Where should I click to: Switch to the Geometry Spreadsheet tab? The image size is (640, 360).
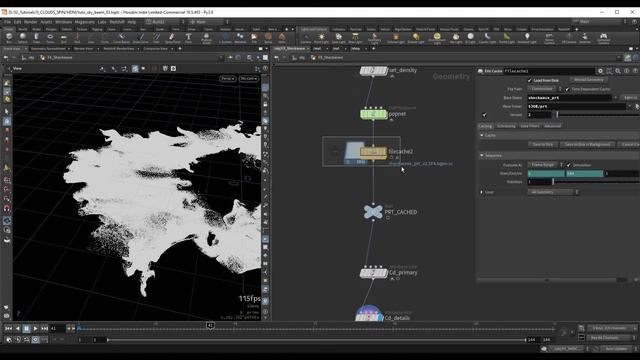(49, 49)
